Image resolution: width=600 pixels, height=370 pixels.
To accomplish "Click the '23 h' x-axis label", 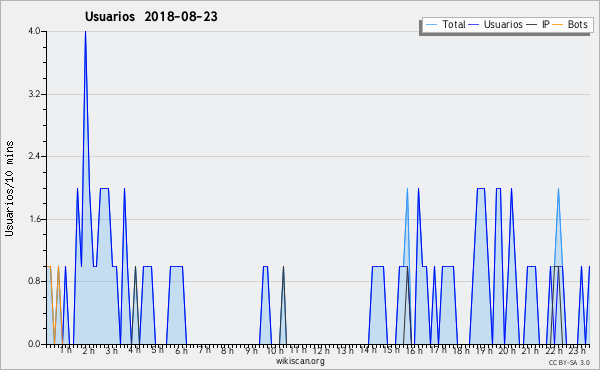I will click(577, 350).
